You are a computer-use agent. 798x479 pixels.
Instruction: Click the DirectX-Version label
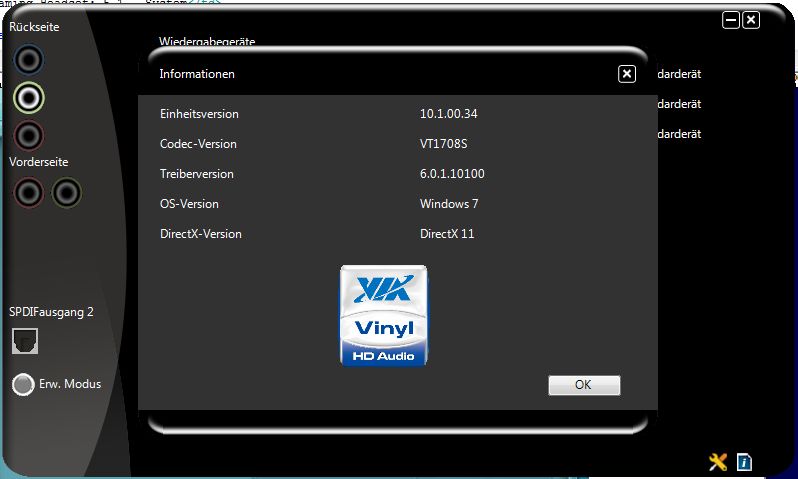point(201,234)
